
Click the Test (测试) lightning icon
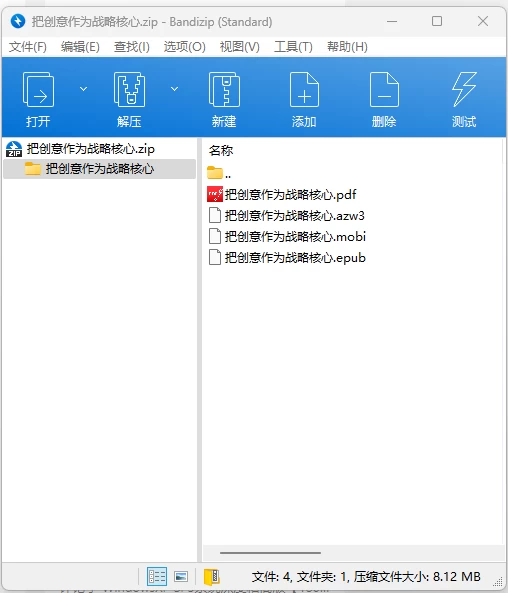pyautogui.click(x=464, y=90)
